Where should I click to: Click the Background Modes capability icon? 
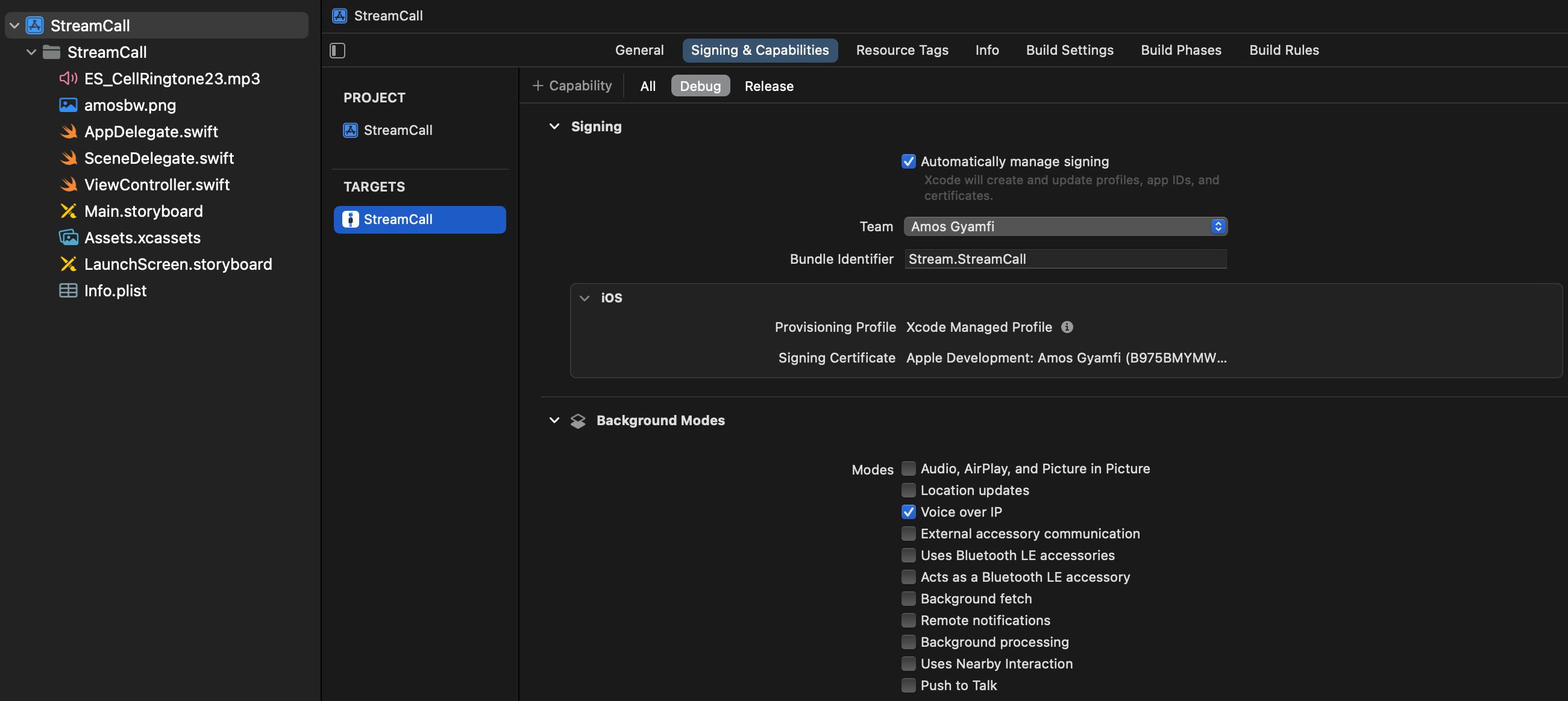point(578,420)
